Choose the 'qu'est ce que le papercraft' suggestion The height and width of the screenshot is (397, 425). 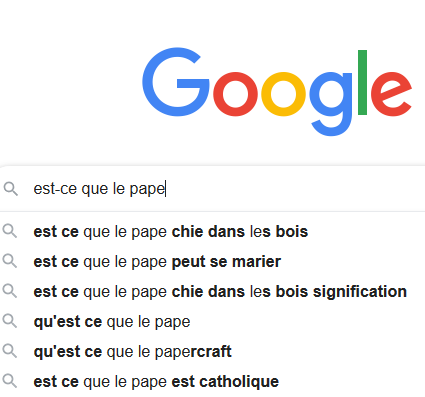coord(212,351)
